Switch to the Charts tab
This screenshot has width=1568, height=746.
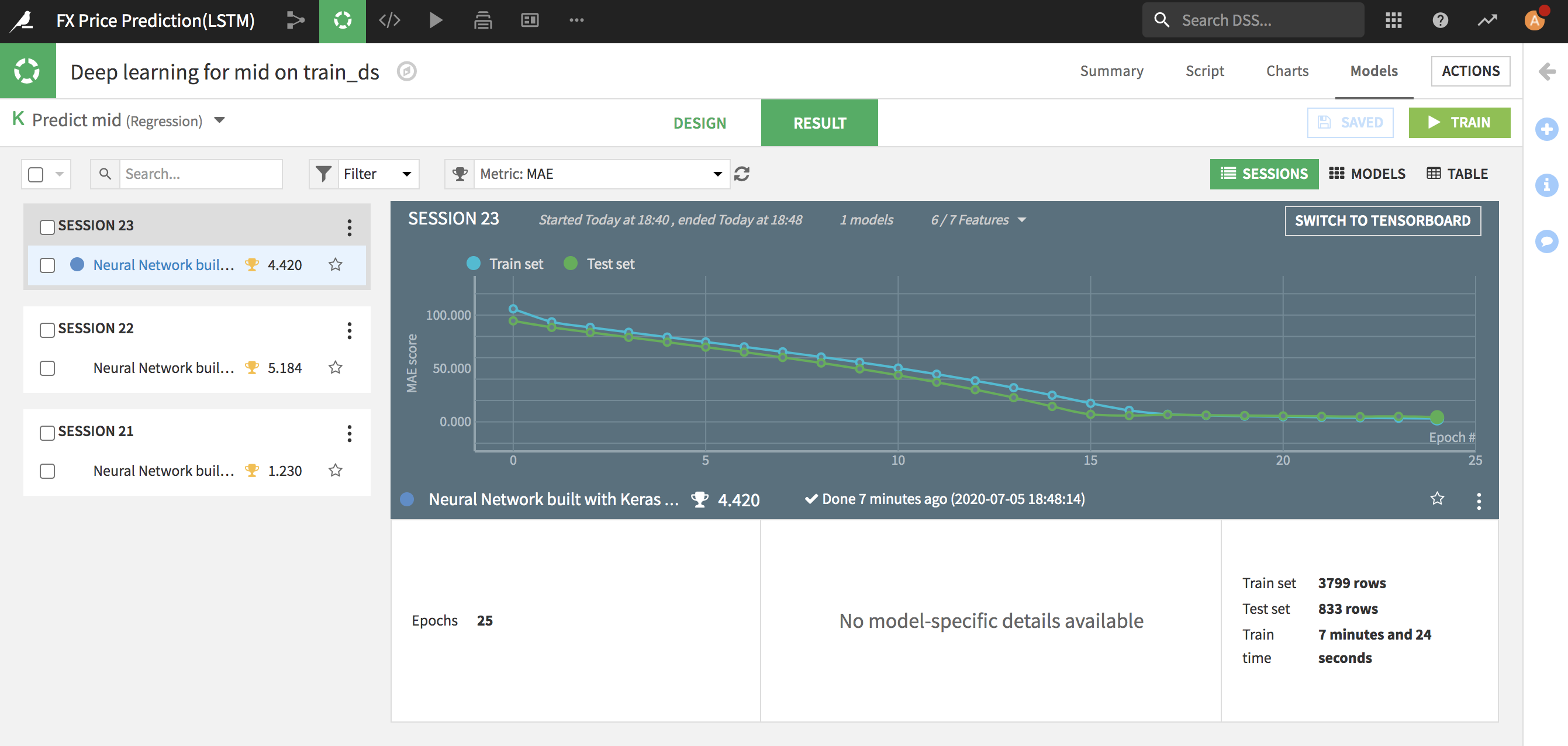tap(1287, 71)
